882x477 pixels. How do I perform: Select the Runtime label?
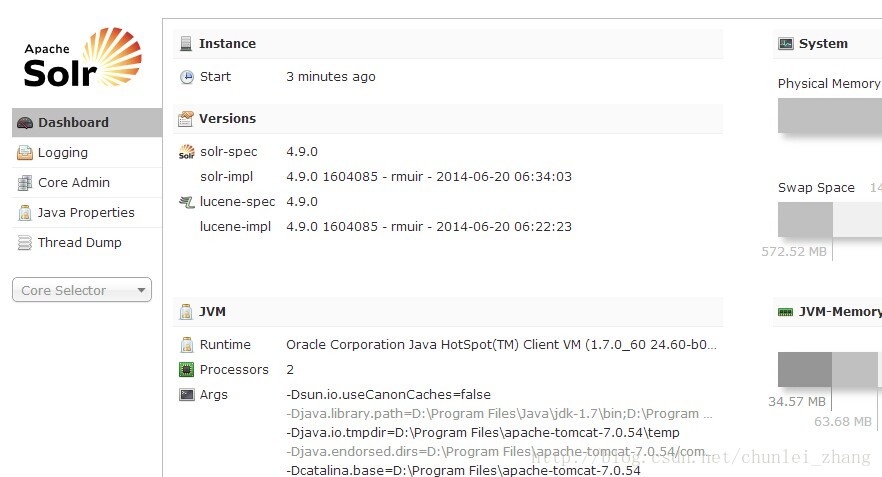pyautogui.click(x=225, y=345)
